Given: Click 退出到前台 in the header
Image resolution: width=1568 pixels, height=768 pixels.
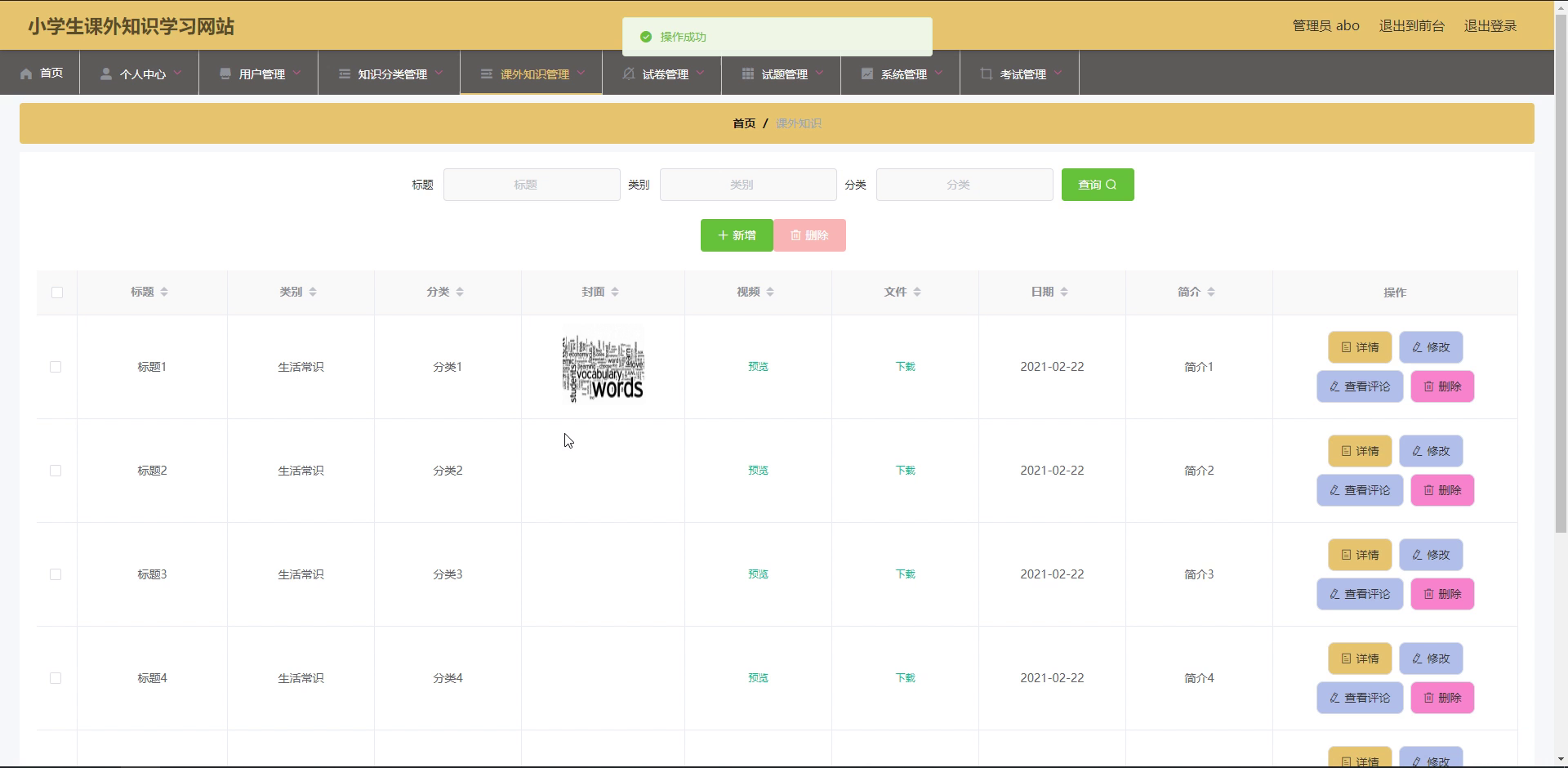Looking at the screenshot, I should coord(1412,26).
